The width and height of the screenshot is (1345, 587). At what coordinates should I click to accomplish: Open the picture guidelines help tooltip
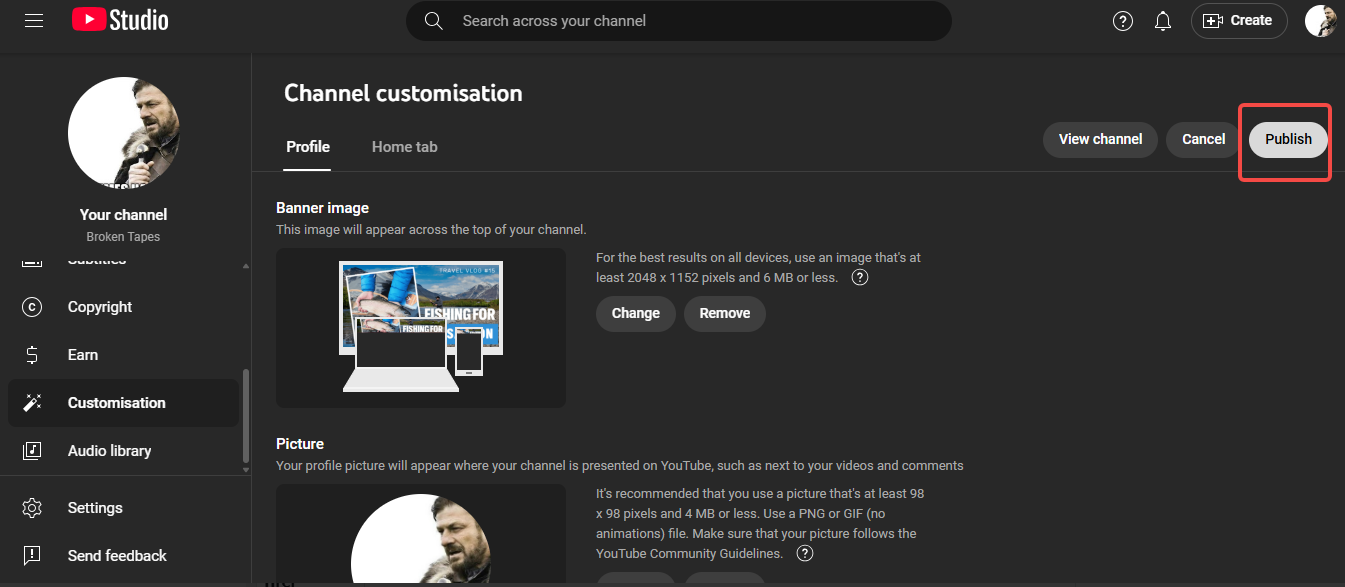(804, 553)
